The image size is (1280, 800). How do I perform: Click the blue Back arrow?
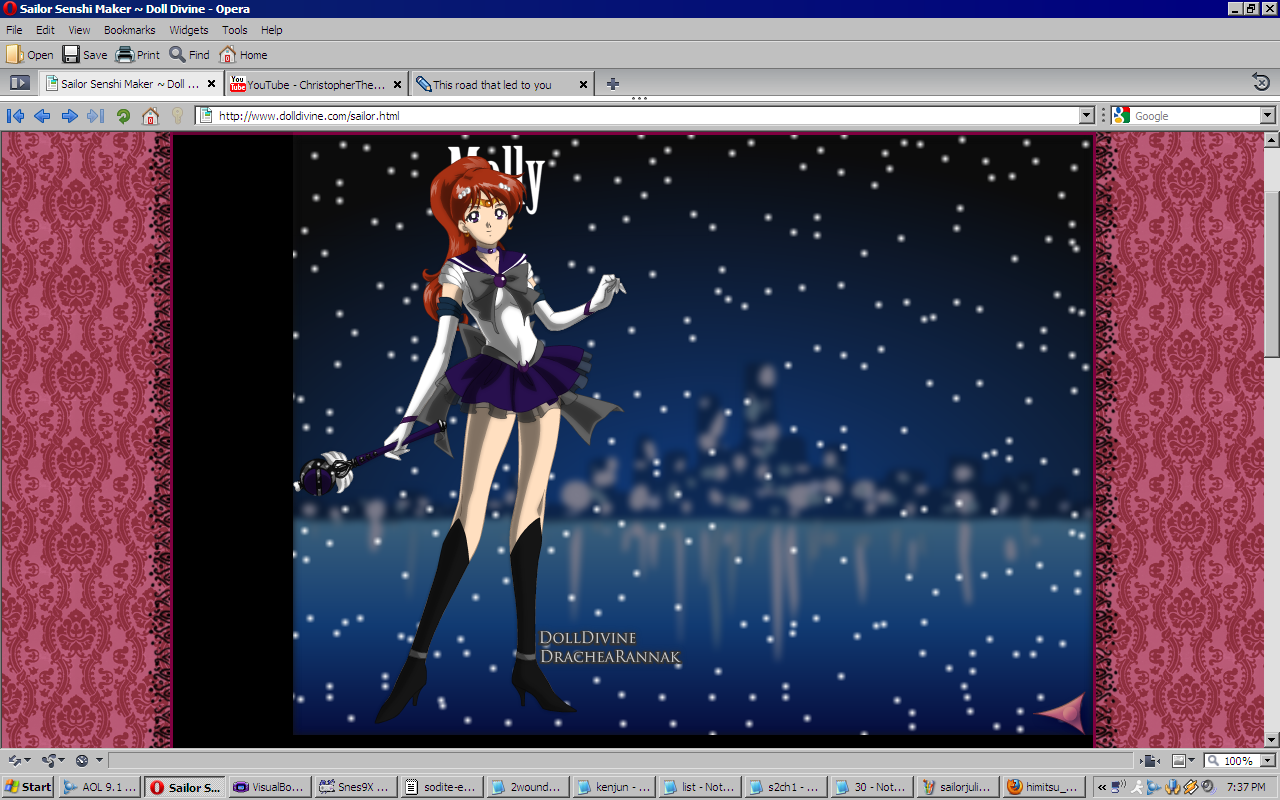click(x=42, y=116)
